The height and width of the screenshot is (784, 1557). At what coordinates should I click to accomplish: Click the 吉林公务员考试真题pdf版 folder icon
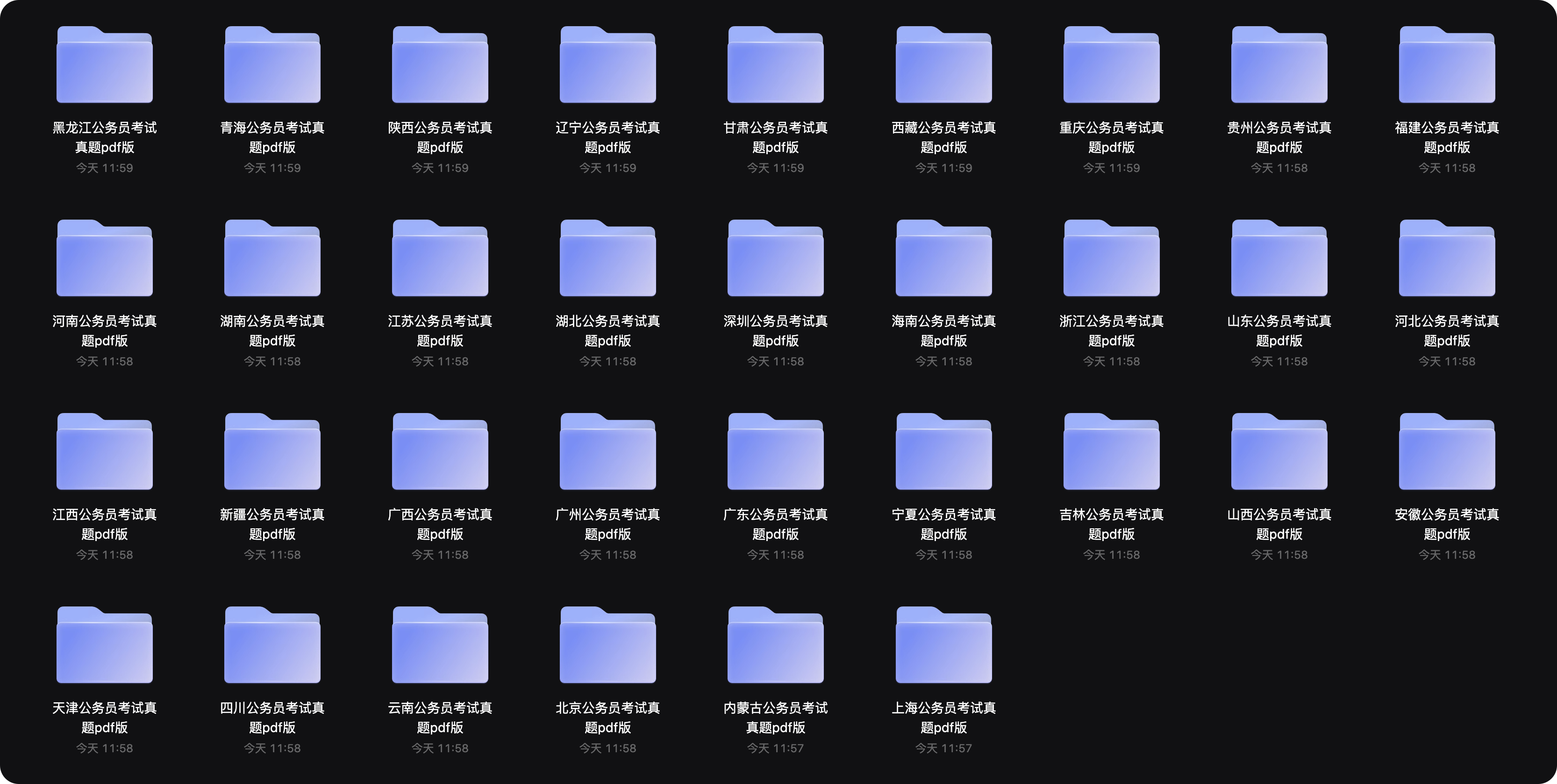[1112, 451]
